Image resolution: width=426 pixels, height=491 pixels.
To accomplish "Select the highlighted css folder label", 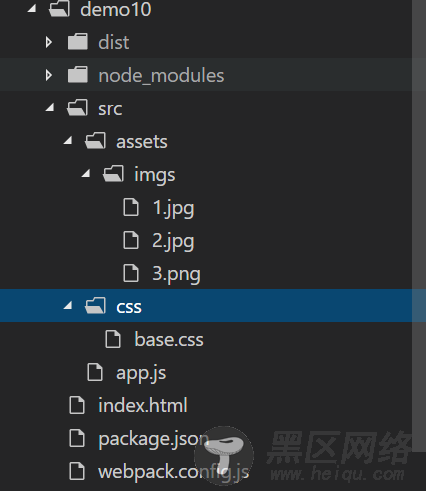I will point(129,307).
